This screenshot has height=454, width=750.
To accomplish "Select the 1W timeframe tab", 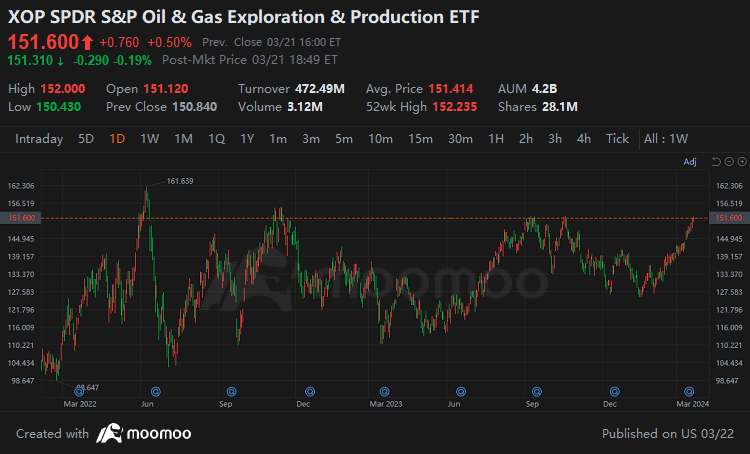I will (149, 139).
